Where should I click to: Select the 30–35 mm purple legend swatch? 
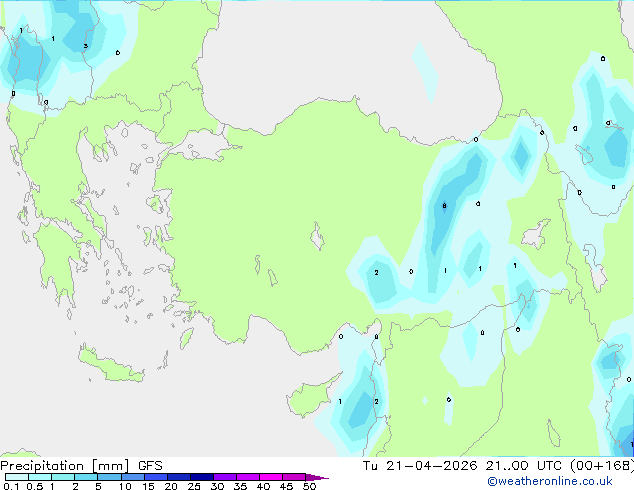point(224,477)
